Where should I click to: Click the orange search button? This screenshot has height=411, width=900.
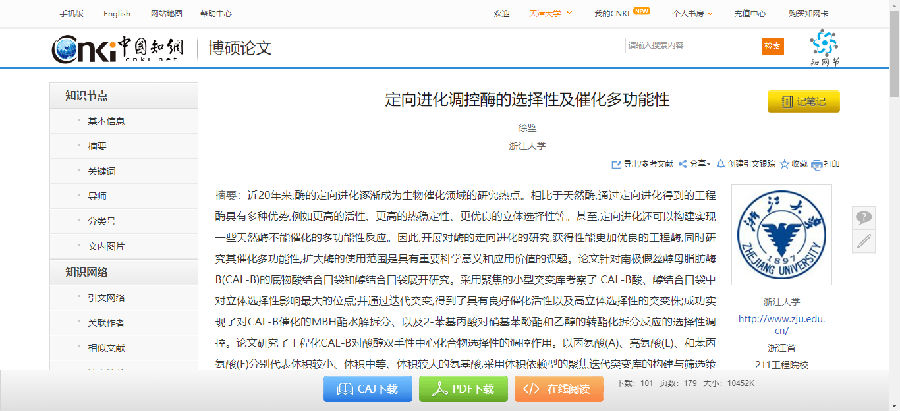click(x=773, y=46)
